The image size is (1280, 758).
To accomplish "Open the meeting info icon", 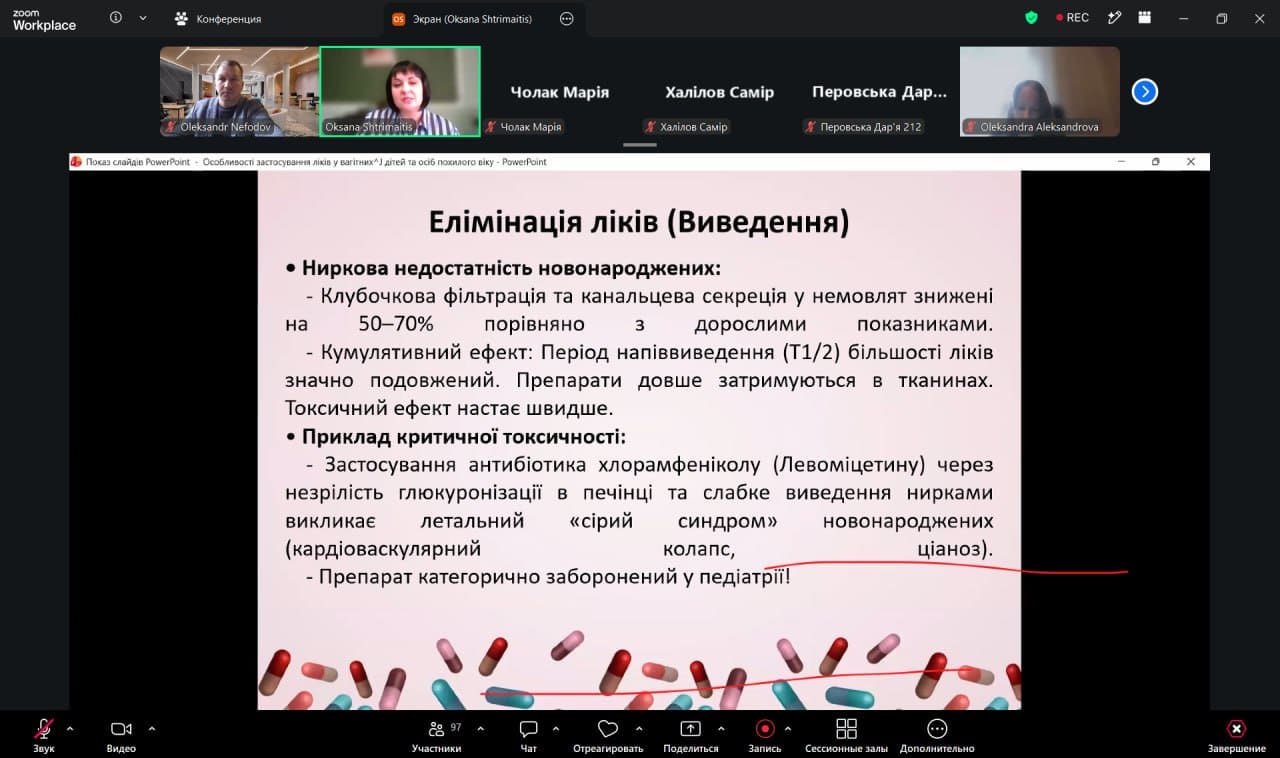I will (116, 18).
